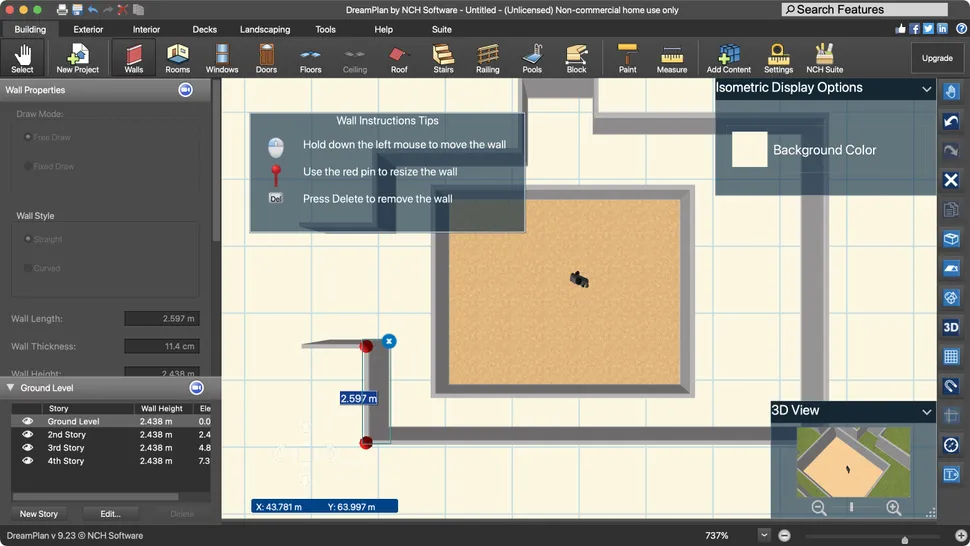
Task: Toggle visibility of Ground Level story
Action: [28, 422]
